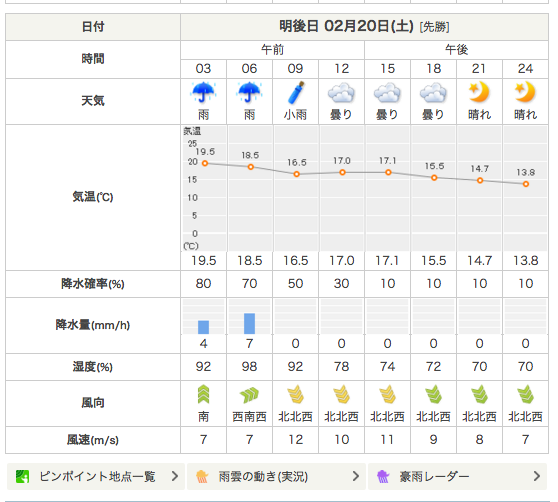Click the 降水確率(%) row label
Image resolution: width=558 pixels, height=502 pixels.
tap(93, 284)
